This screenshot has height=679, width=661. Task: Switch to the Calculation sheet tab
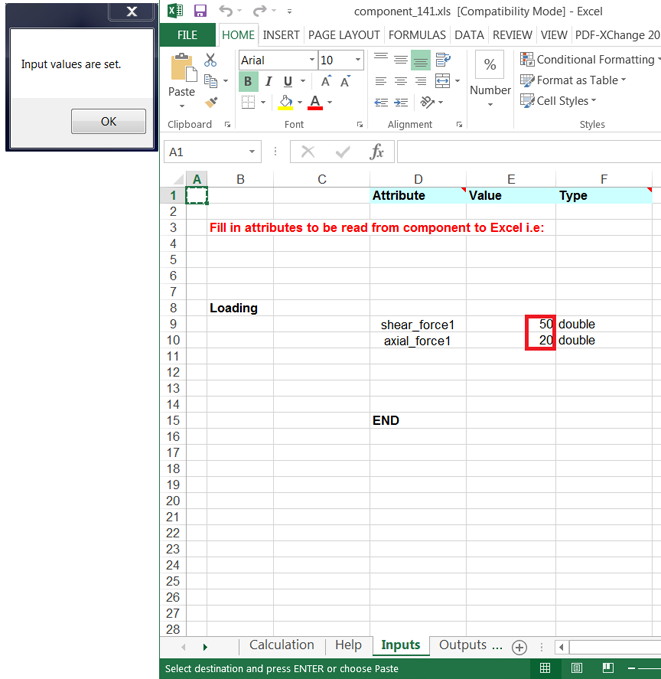tap(282, 645)
